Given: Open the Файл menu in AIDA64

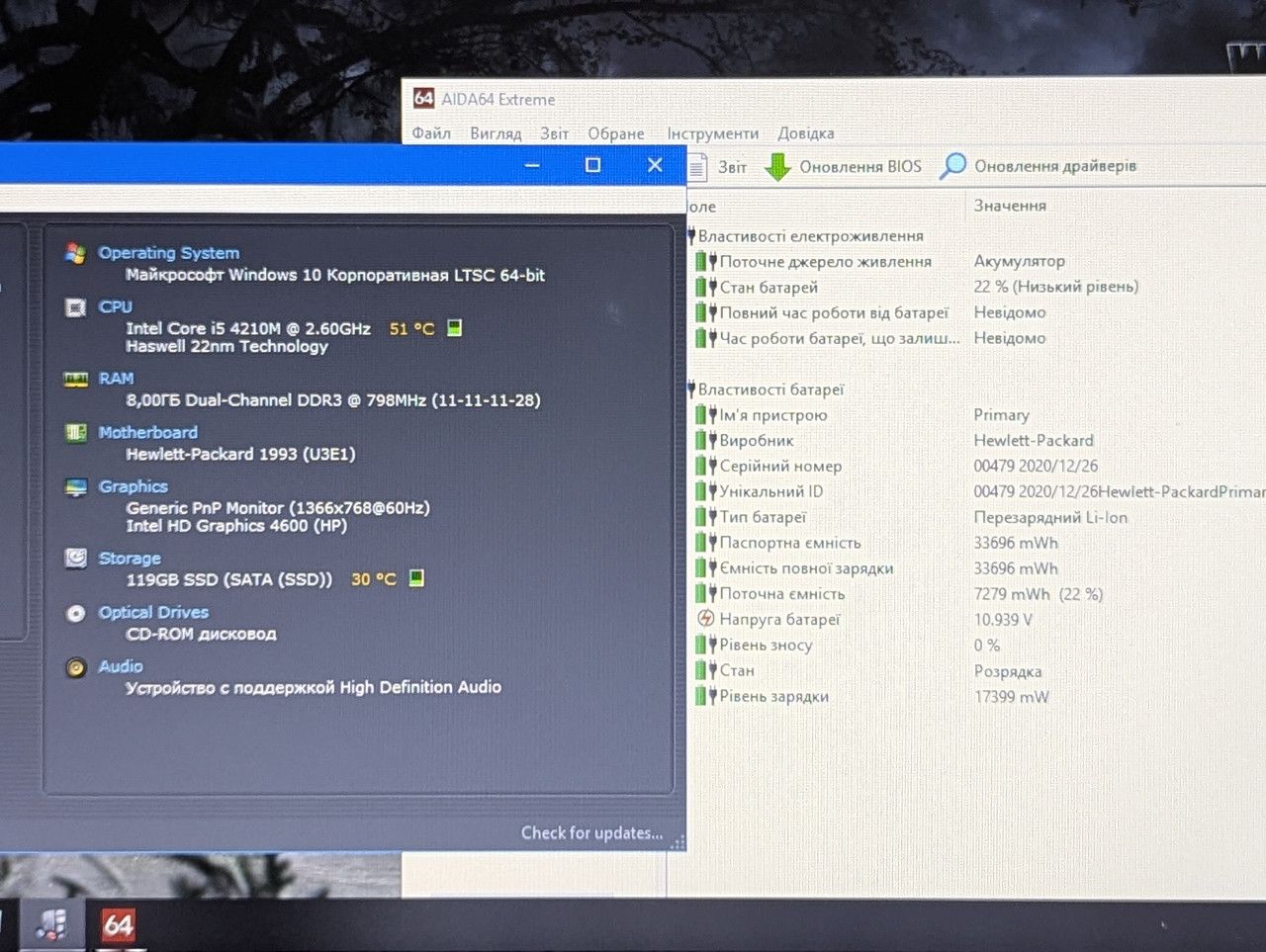Looking at the screenshot, I should 431,133.
